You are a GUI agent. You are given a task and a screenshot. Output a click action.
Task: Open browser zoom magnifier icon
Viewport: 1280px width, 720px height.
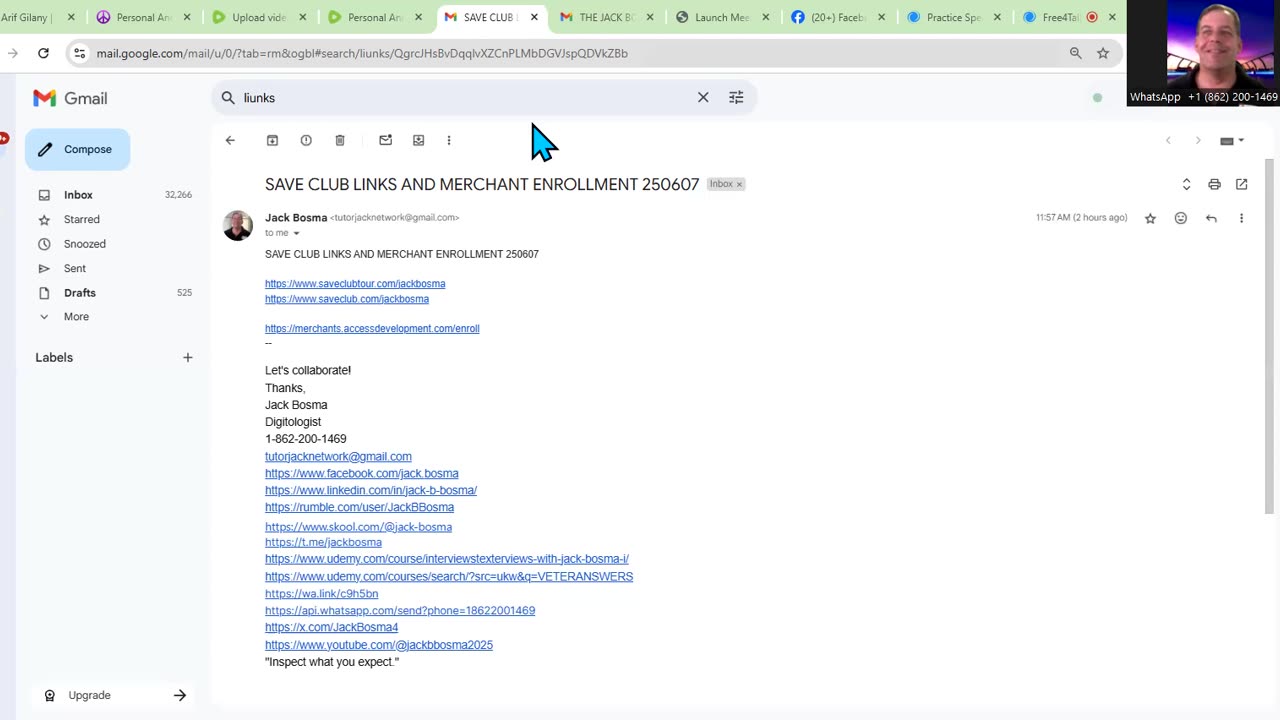(x=1076, y=53)
